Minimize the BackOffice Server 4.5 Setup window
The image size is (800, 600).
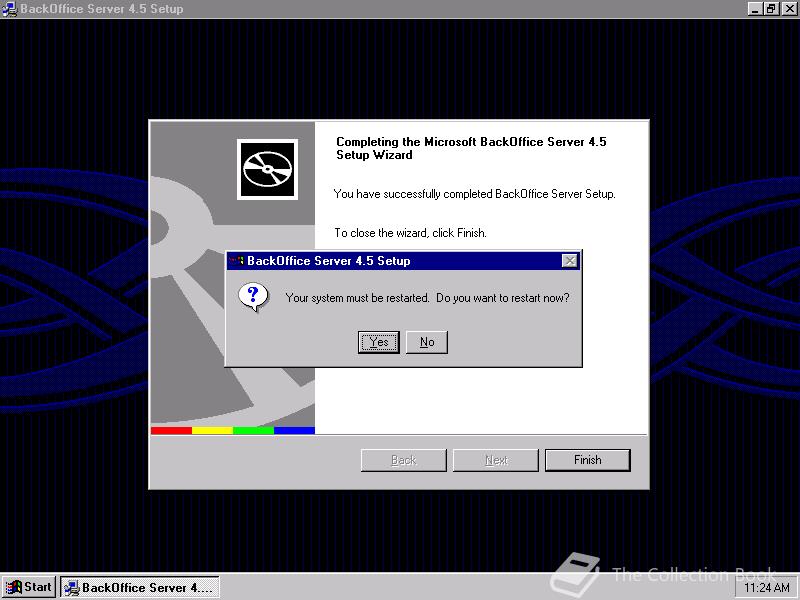(755, 9)
